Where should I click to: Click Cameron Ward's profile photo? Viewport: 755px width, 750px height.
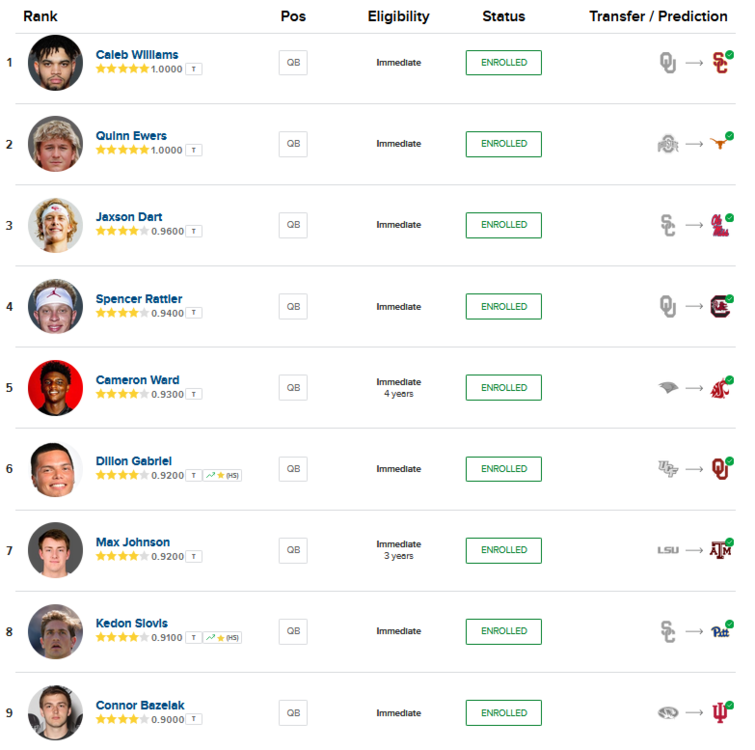pos(56,388)
